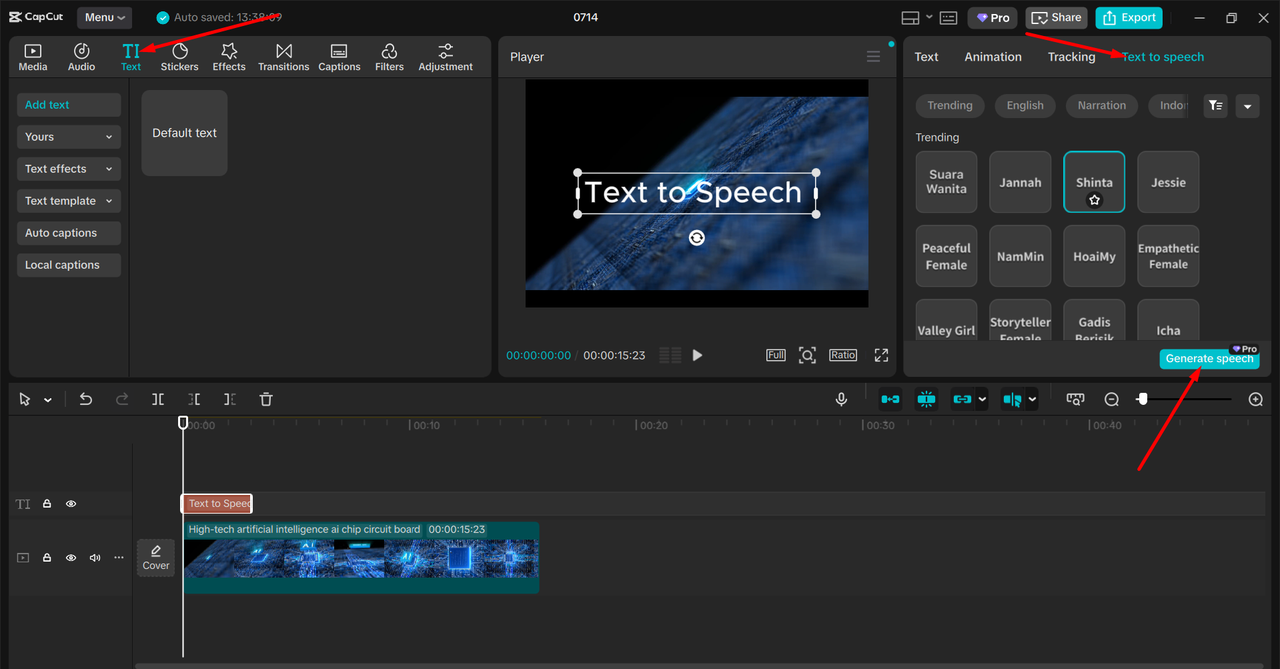
Task: Click the Delete right trim icon
Action: (x=230, y=399)
